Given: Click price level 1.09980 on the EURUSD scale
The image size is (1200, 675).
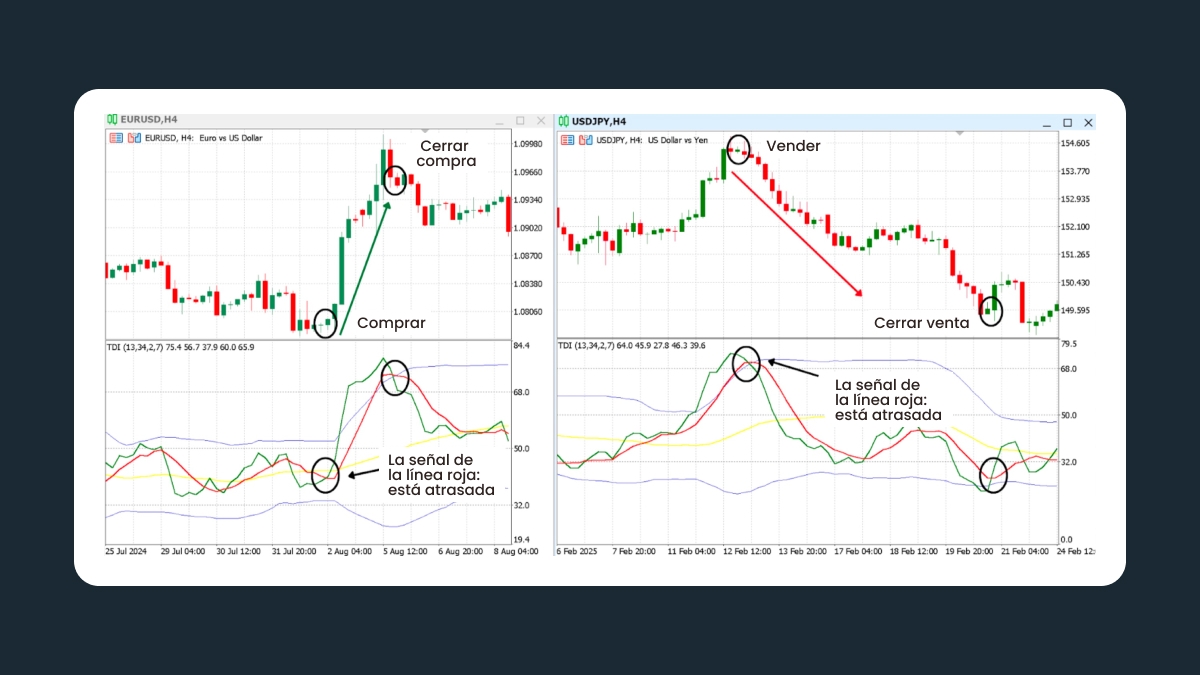Looking at the screenshot, I should 530,144.
